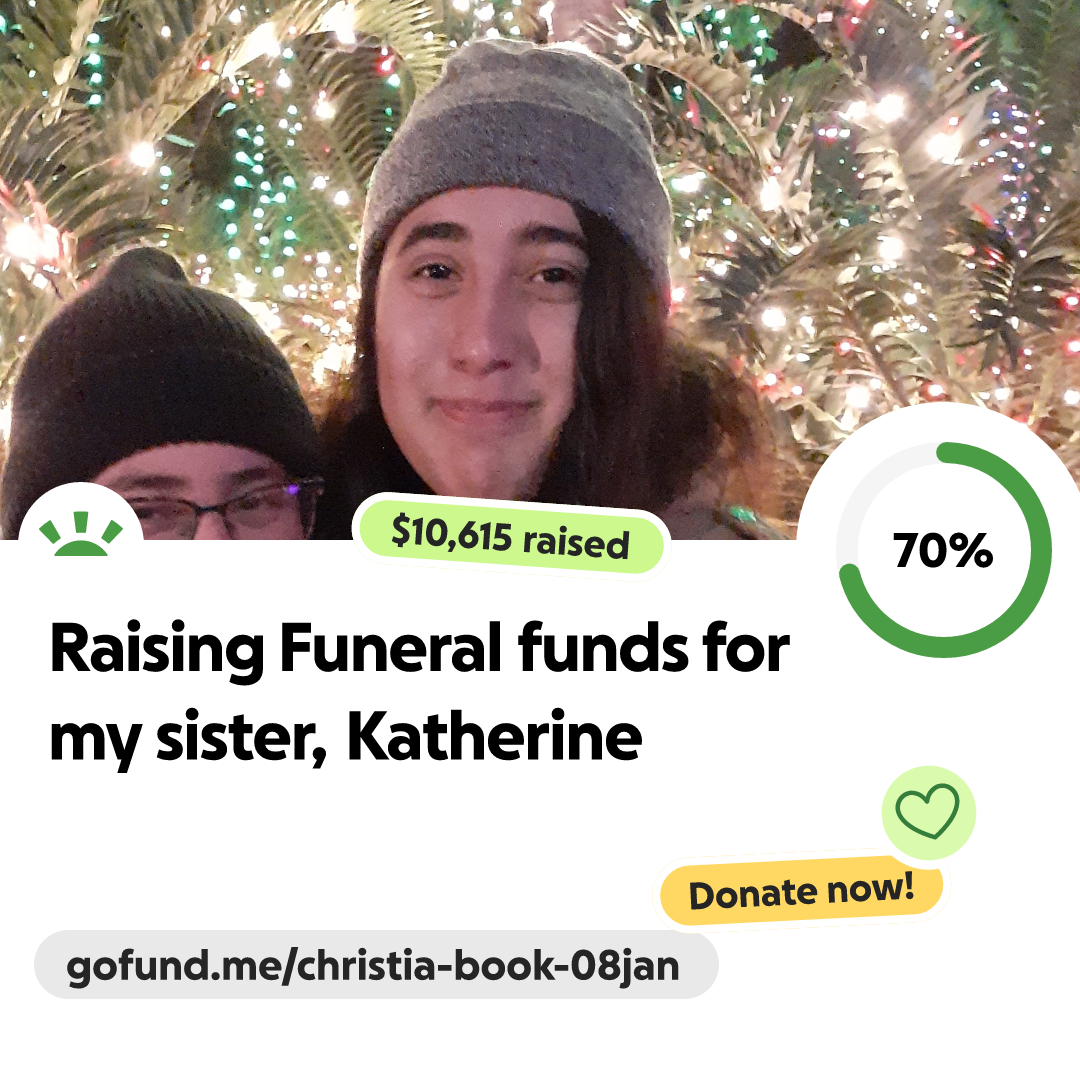
Task: Open the gofund.me/christia-book-08jan link
Action: click(x=375, y=964)
